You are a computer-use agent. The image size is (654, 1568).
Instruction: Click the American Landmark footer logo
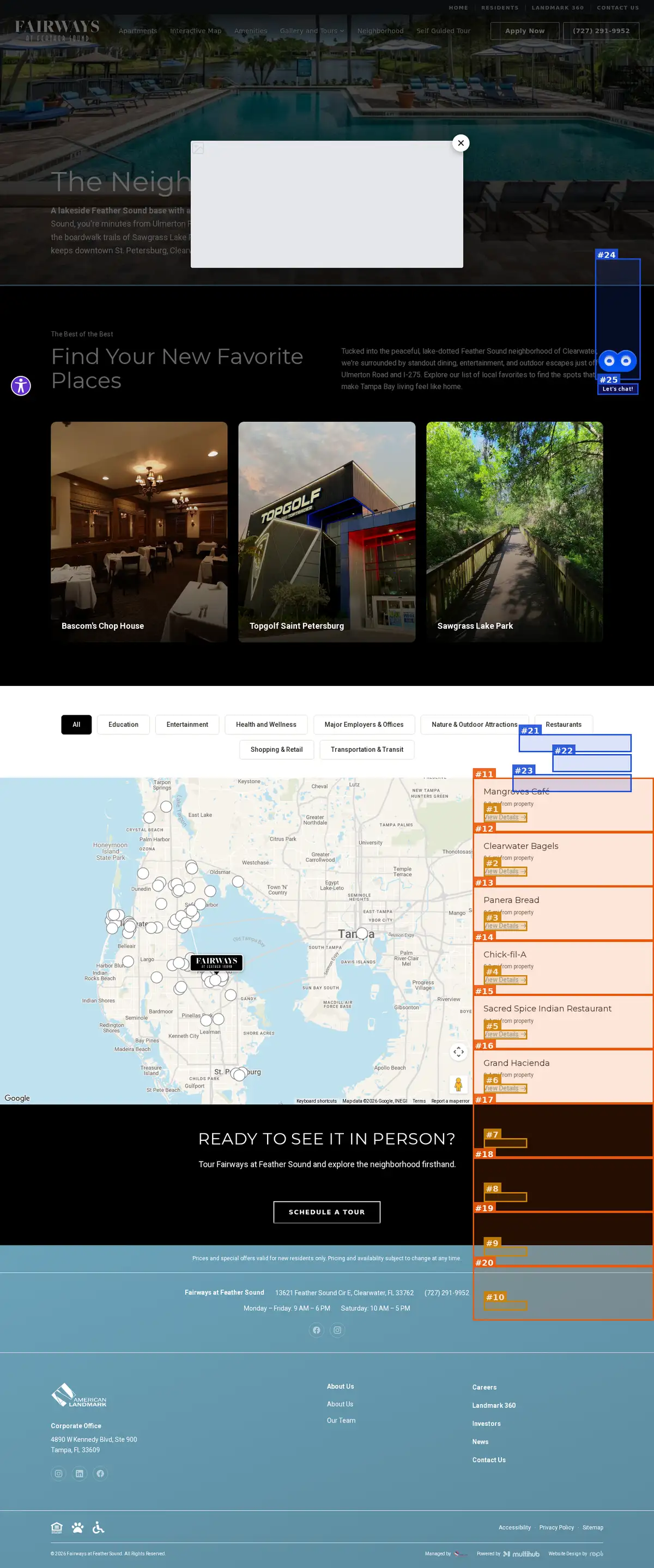coord(78,1395)
